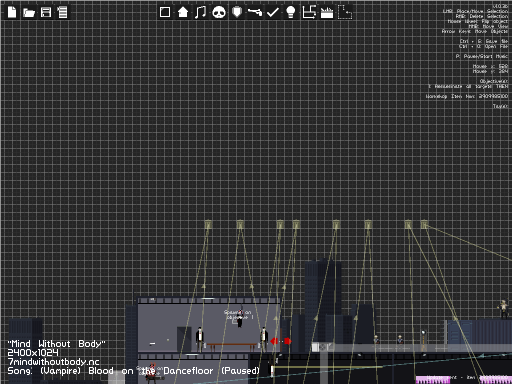Image resolution: width=512 pixels, height=384 pixels.
Task: Open the level properties list icon
Action: coord(62,12)
